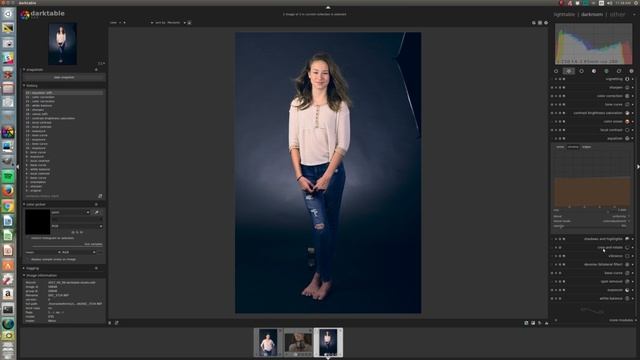
Task: Switch off contrast brightness saturation module
Action: point(552,113)
